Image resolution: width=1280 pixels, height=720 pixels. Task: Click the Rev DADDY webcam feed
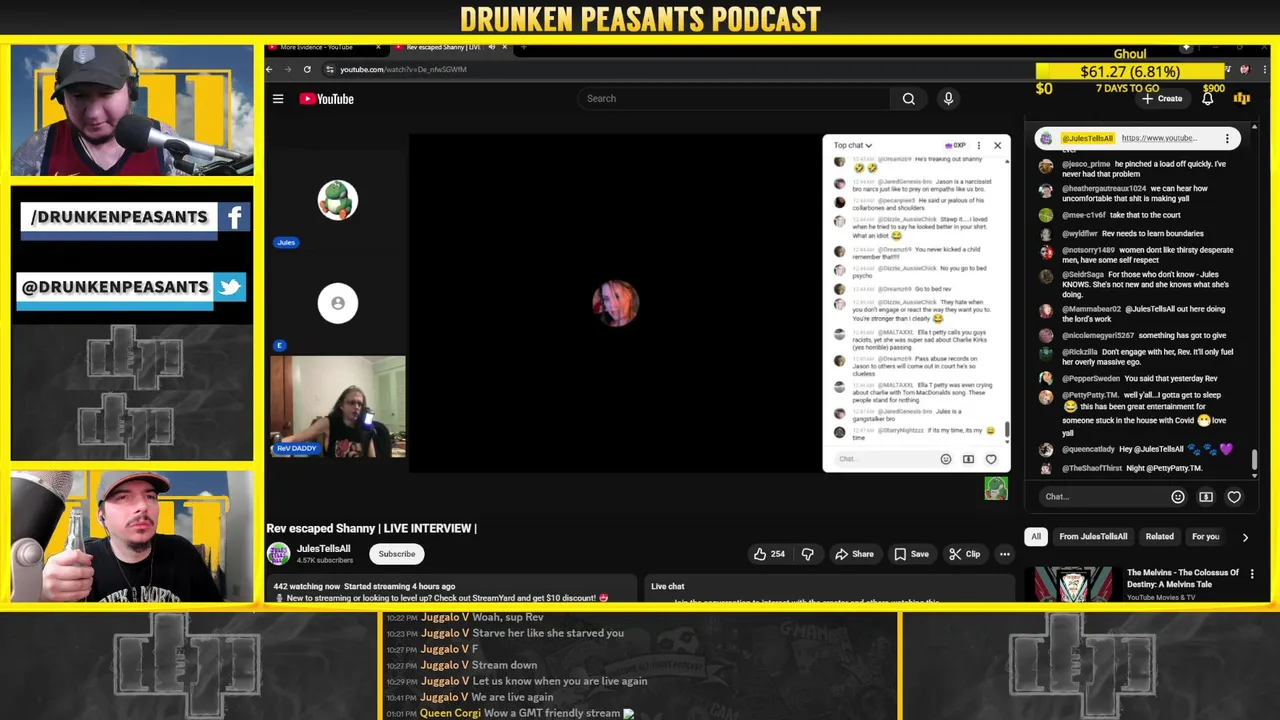point(338,407)
